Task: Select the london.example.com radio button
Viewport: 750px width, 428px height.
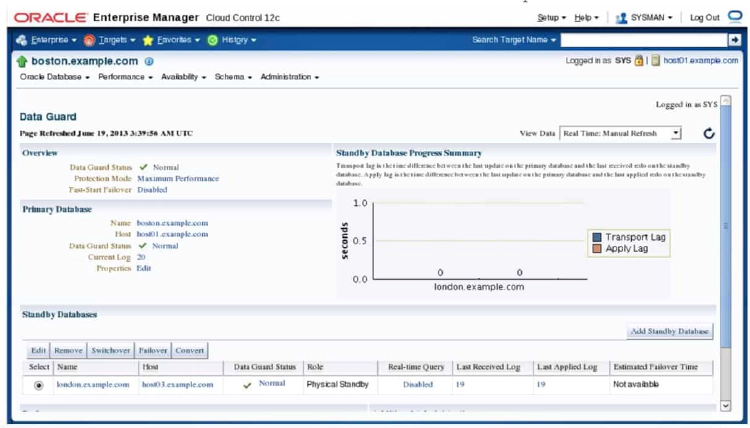Action: [x=39, y=385]
